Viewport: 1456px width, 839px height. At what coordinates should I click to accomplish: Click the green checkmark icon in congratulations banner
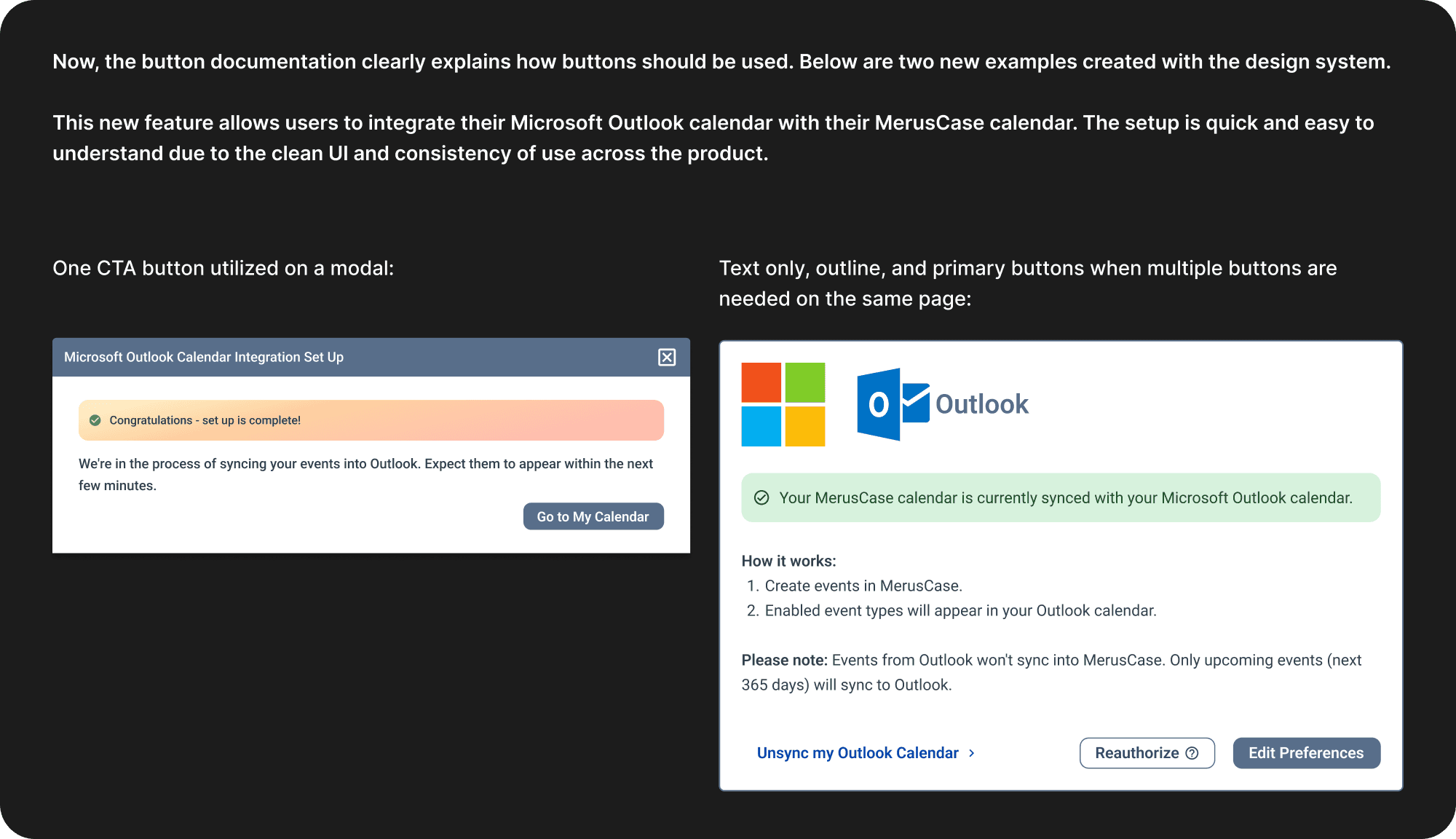(x=95, y=420)
